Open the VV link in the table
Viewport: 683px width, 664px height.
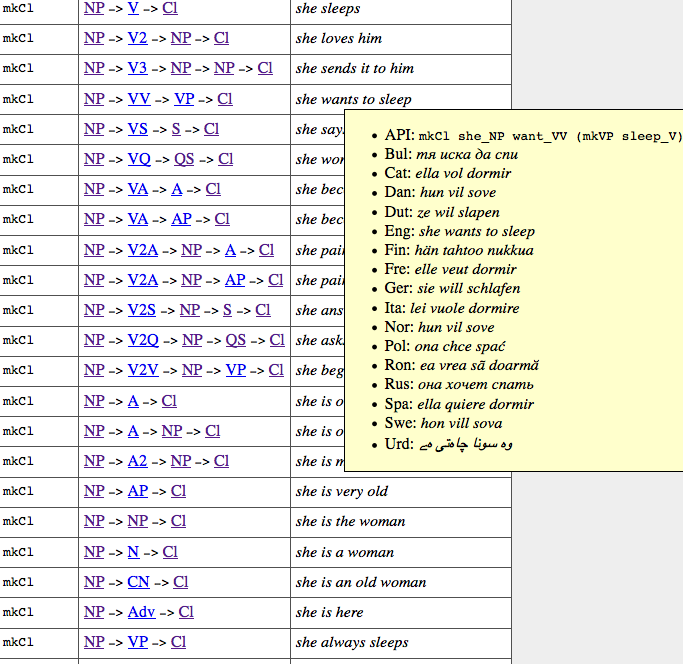(139, 98)
